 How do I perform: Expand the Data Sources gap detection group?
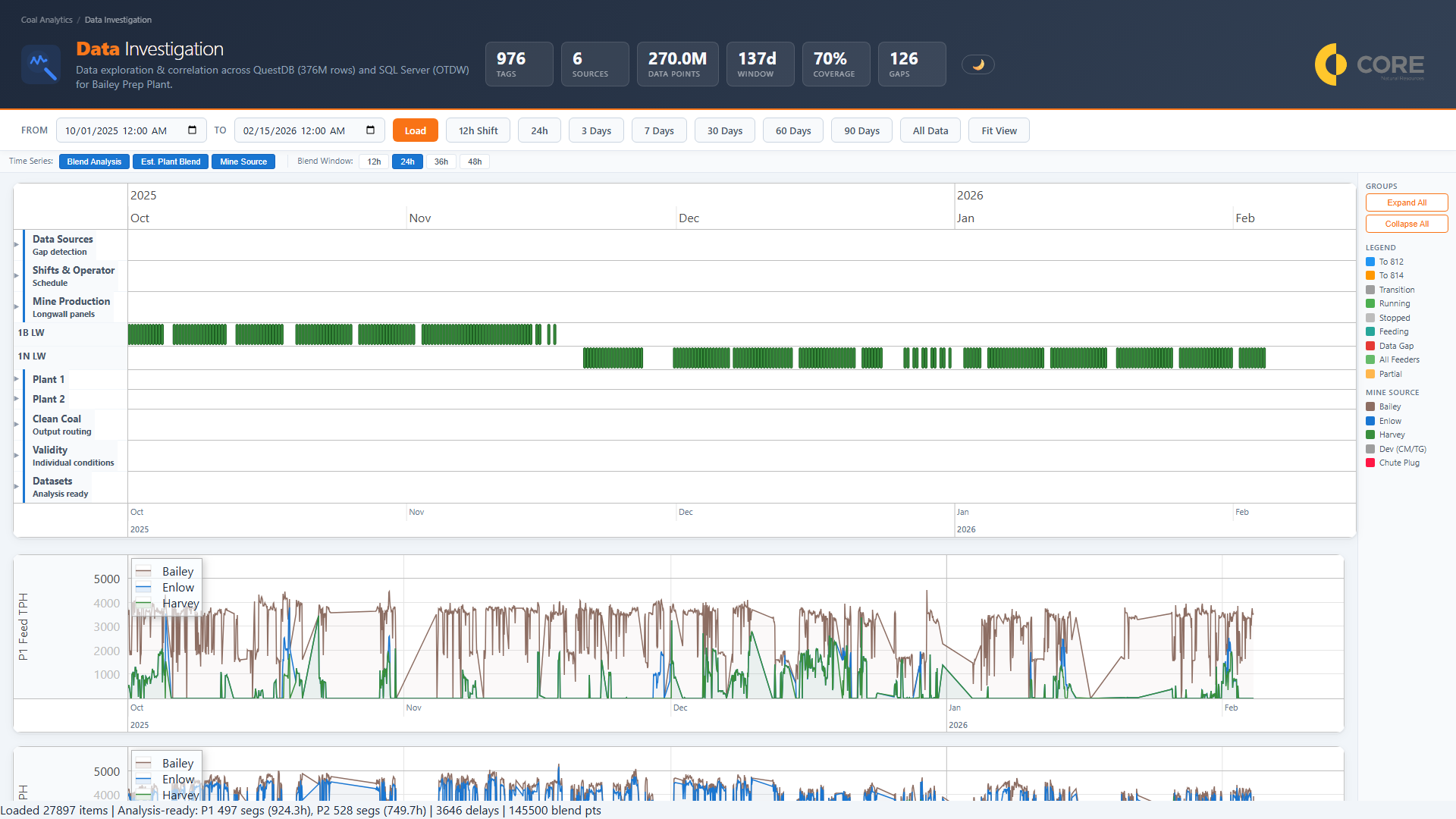click(x=16, y=244)
